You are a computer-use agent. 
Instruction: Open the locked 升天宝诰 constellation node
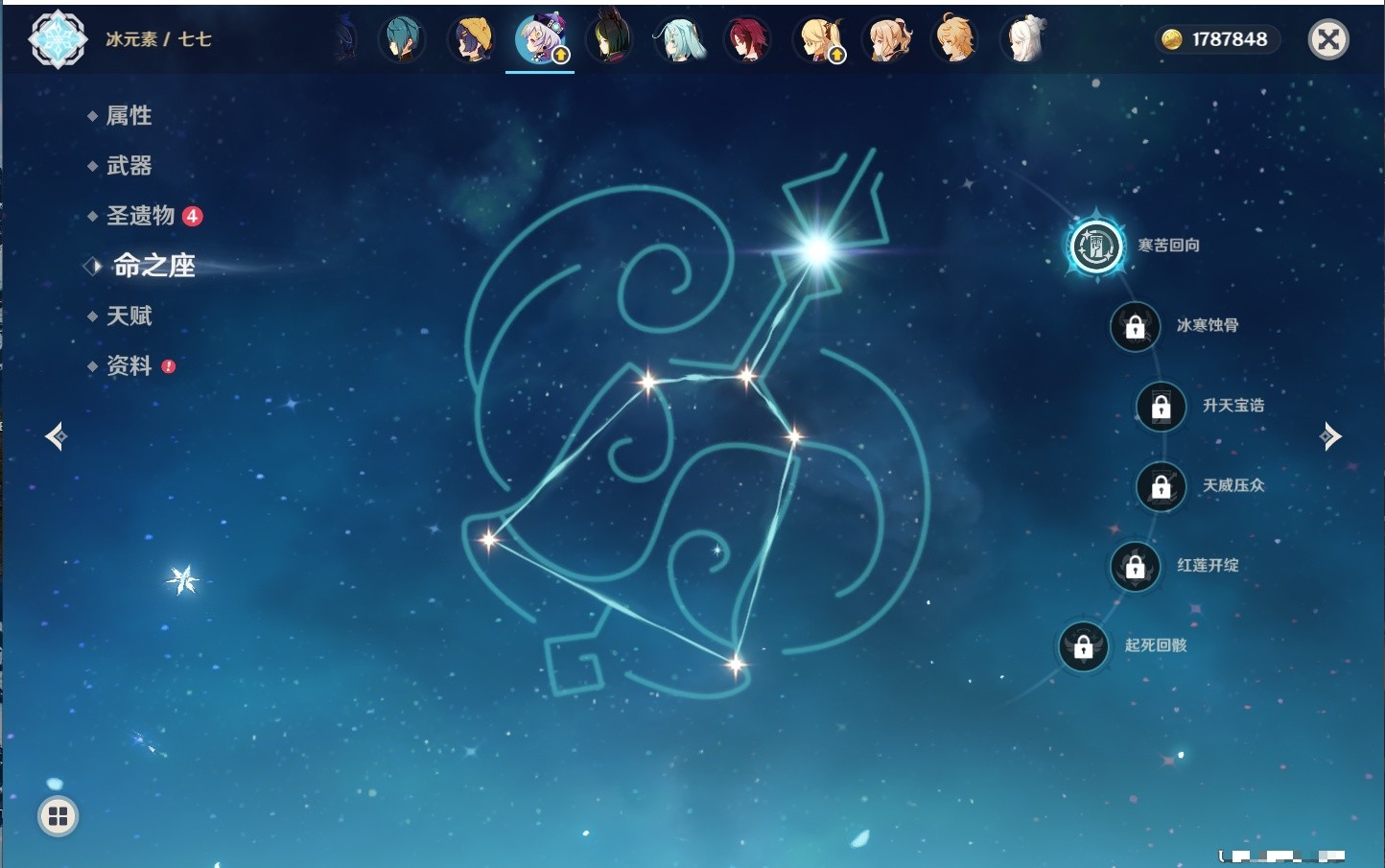pyautogui.click(x=1162, y=406)
